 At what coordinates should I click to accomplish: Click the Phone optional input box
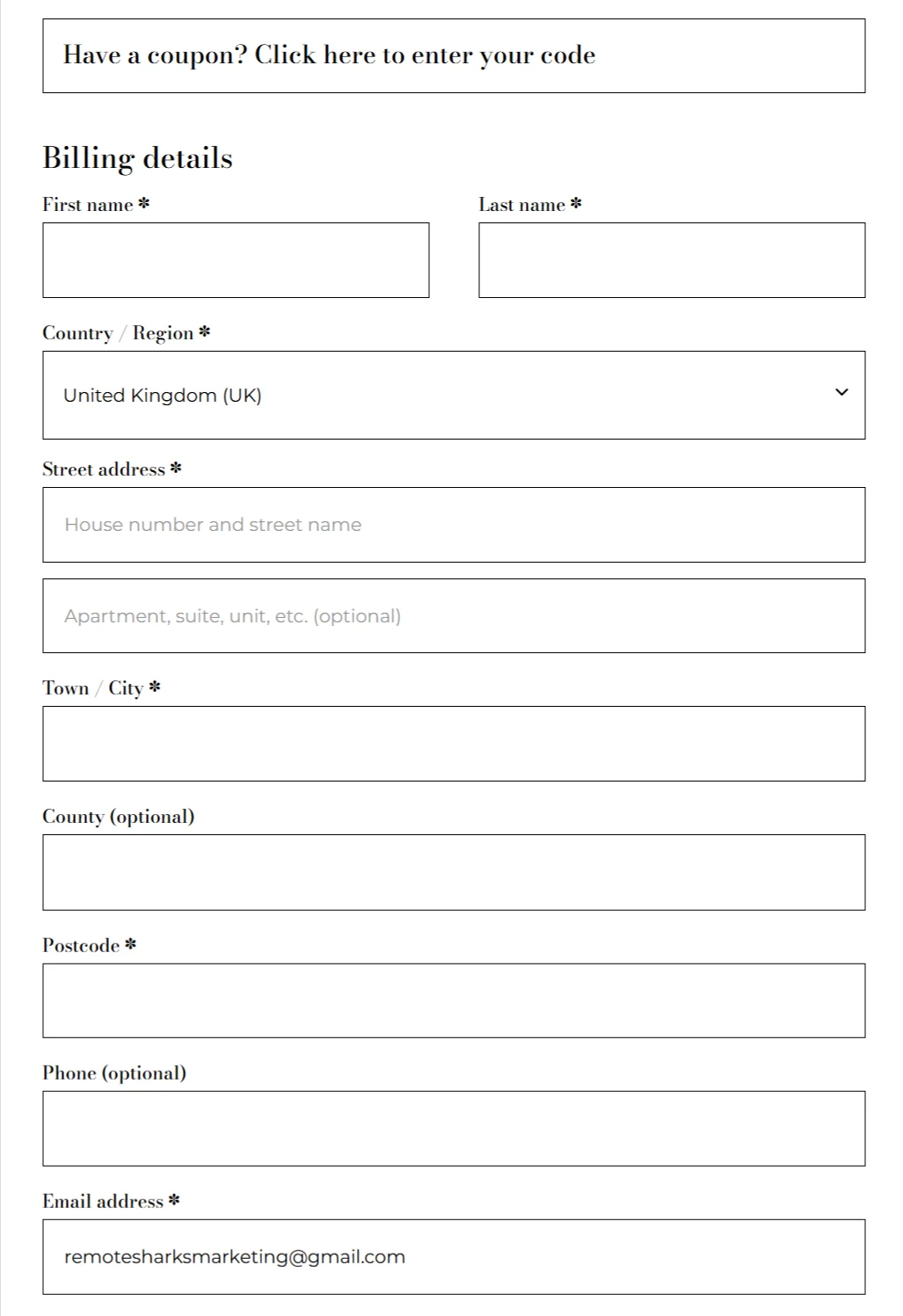[454, 1129]
